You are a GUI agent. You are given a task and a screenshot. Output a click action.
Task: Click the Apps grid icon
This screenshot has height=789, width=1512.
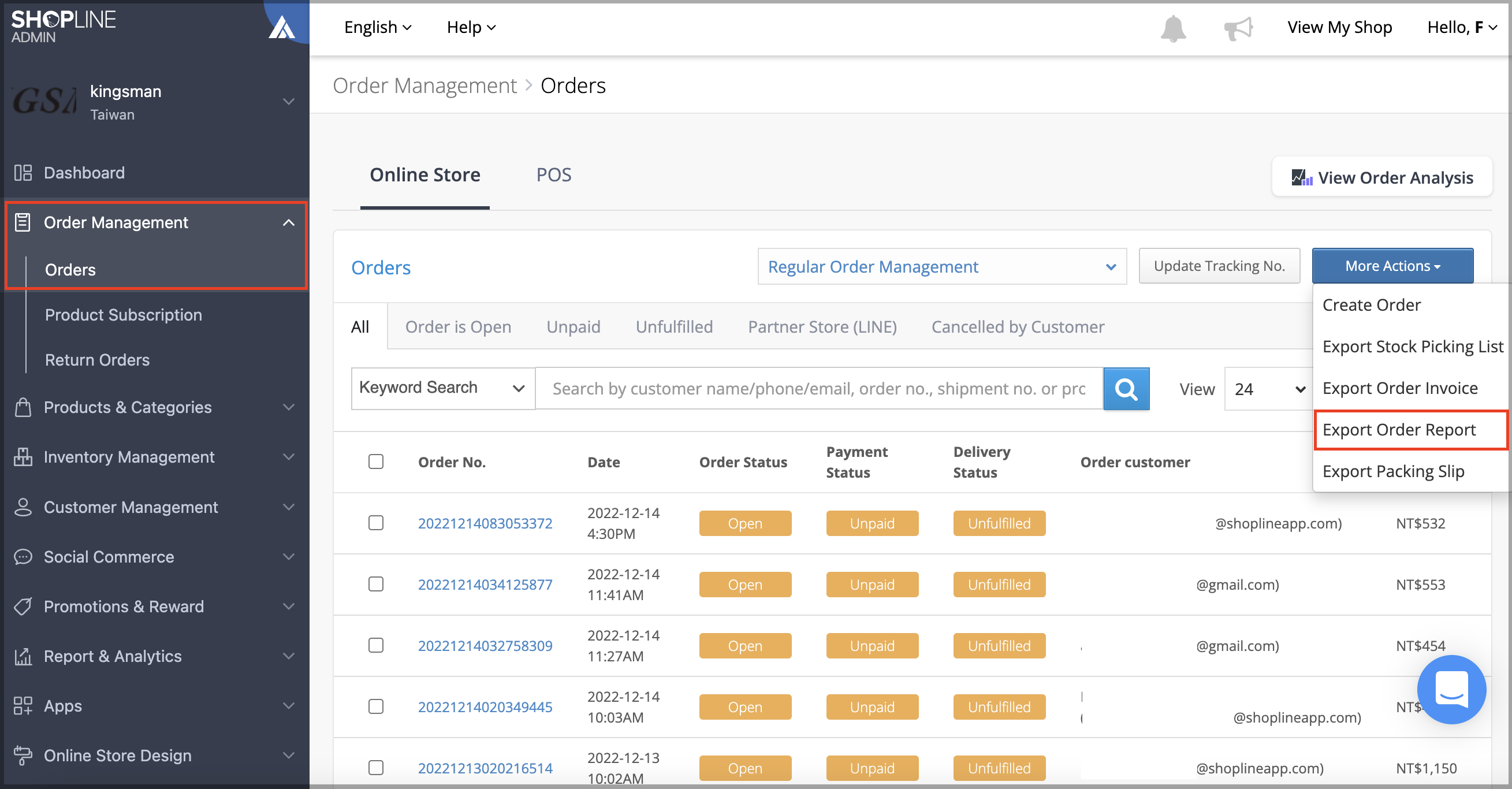point(23,706)
